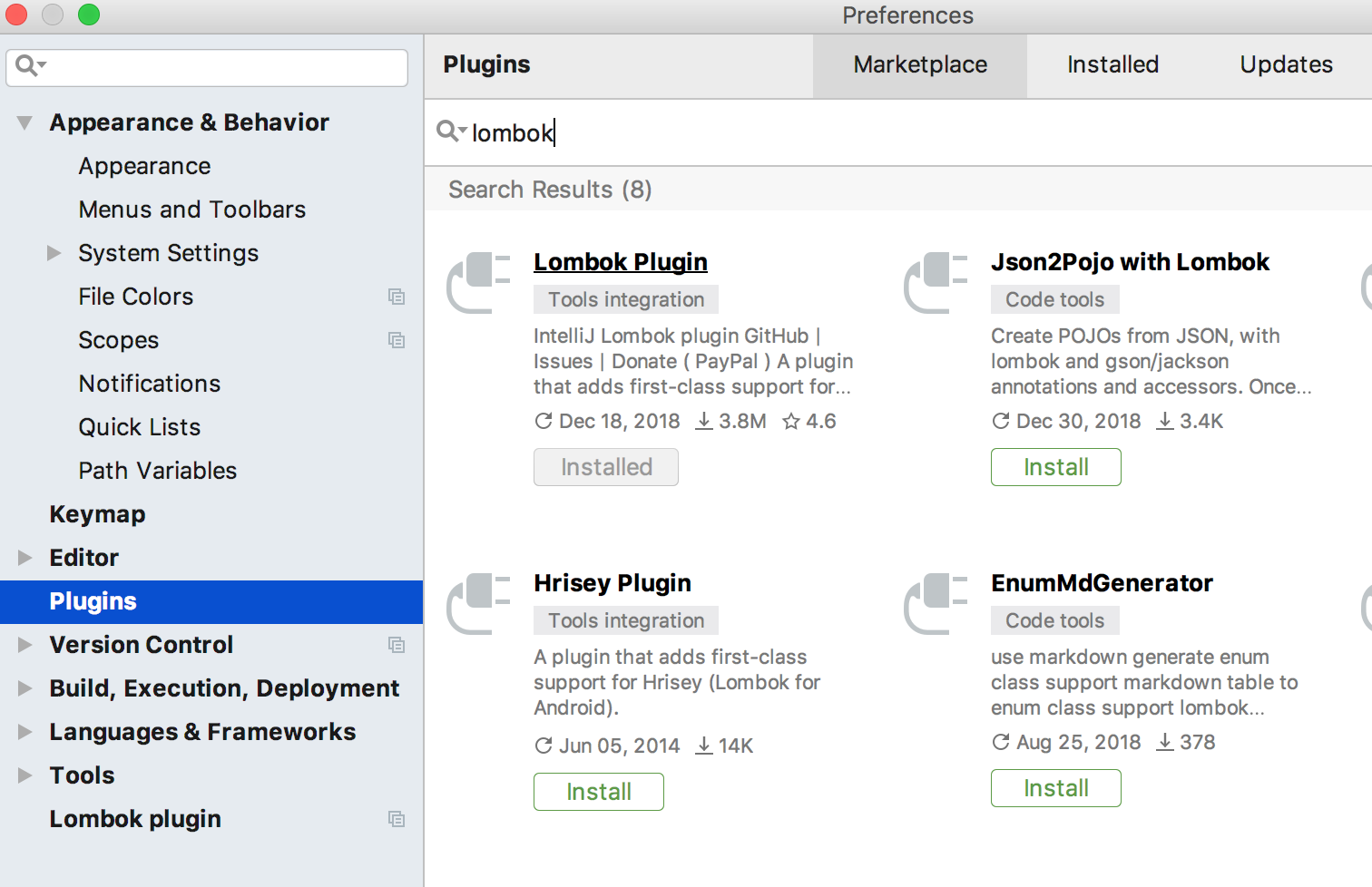Expand Build, Execution, Deployment section
Viewport: 1372px width, 887px height.
point(24,688)
